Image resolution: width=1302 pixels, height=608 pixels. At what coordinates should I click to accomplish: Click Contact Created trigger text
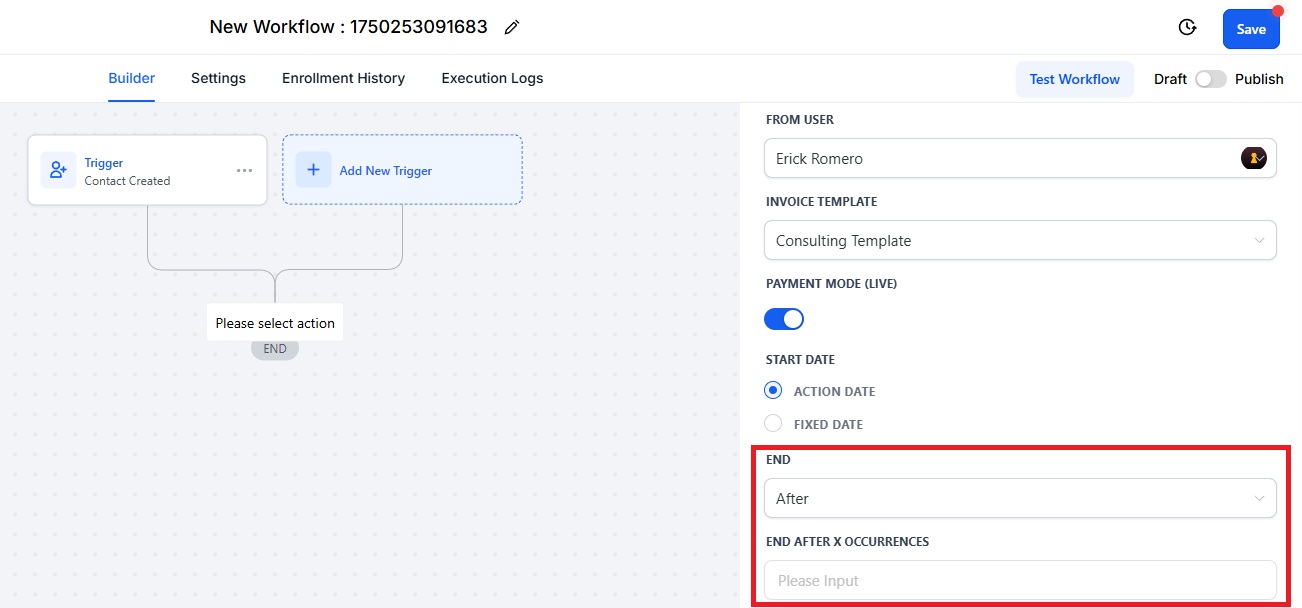coord(127,181)
